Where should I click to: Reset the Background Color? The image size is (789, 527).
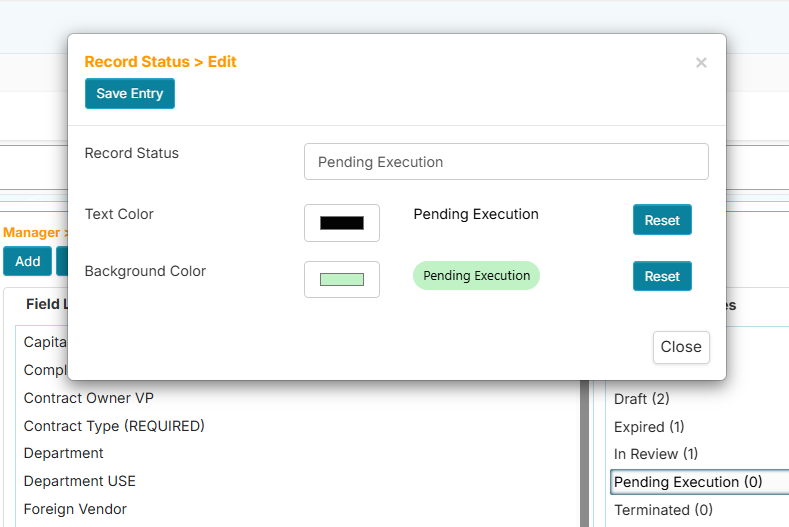click(662, 276)
